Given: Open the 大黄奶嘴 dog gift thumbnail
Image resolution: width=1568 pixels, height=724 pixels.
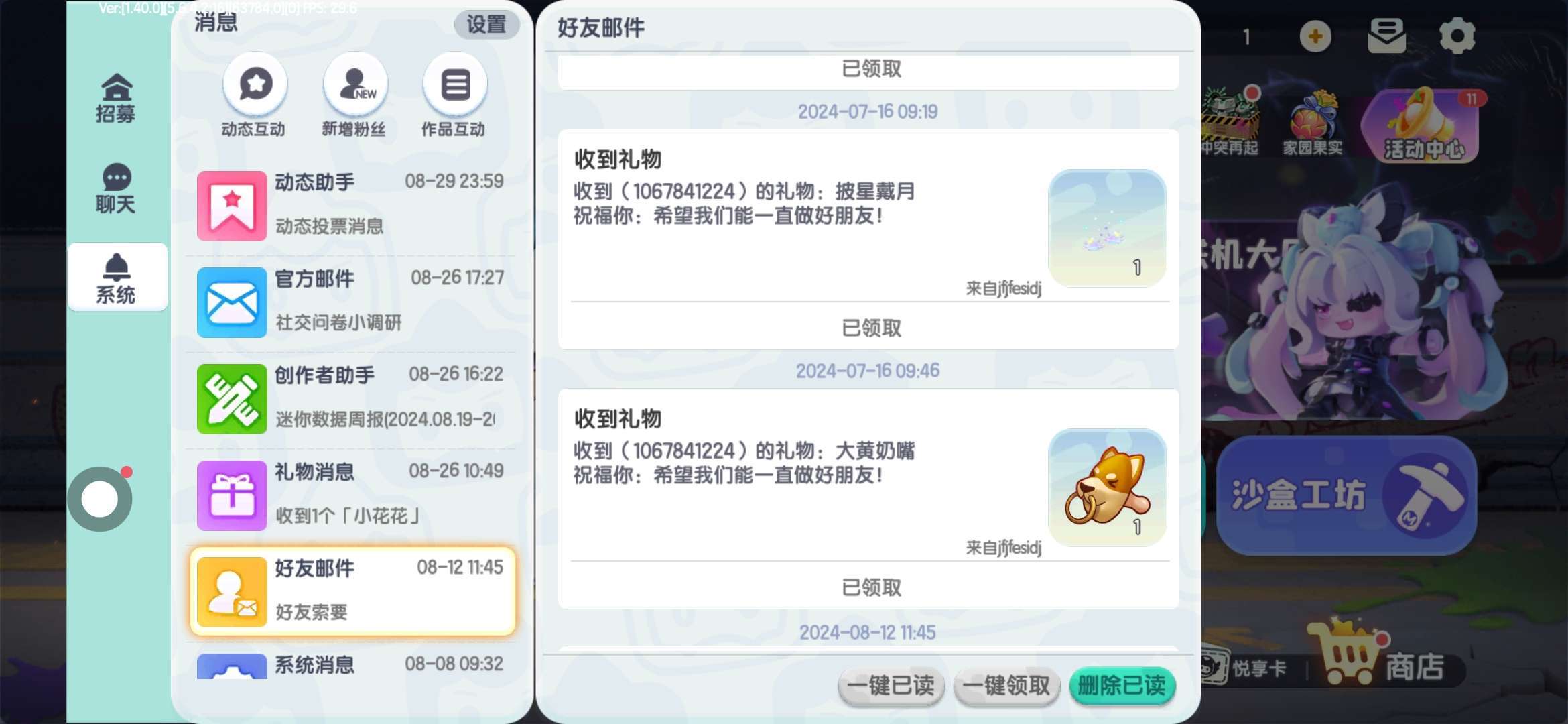Looking at the screenshot, I should (x=1107, y=487).
